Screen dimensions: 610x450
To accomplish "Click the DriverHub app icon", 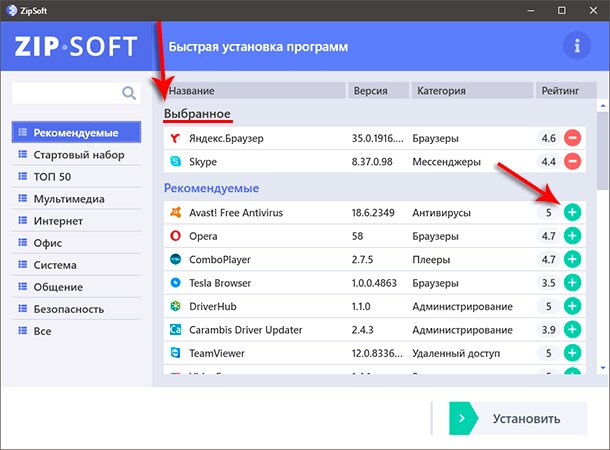I will click(x=175, y=306).
